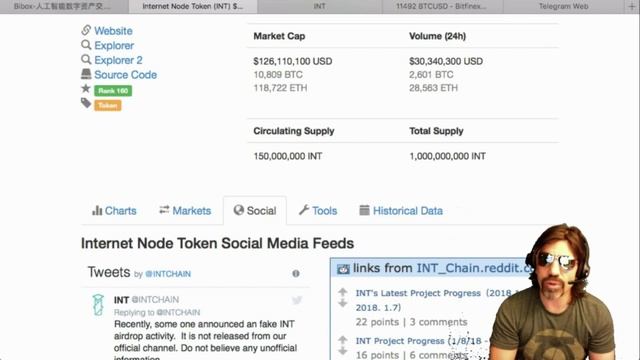The height and width of the screenshot is (360, 640).
Task: Click the Twitter bird icon on the tweet
Action: [x=297, y=300]
